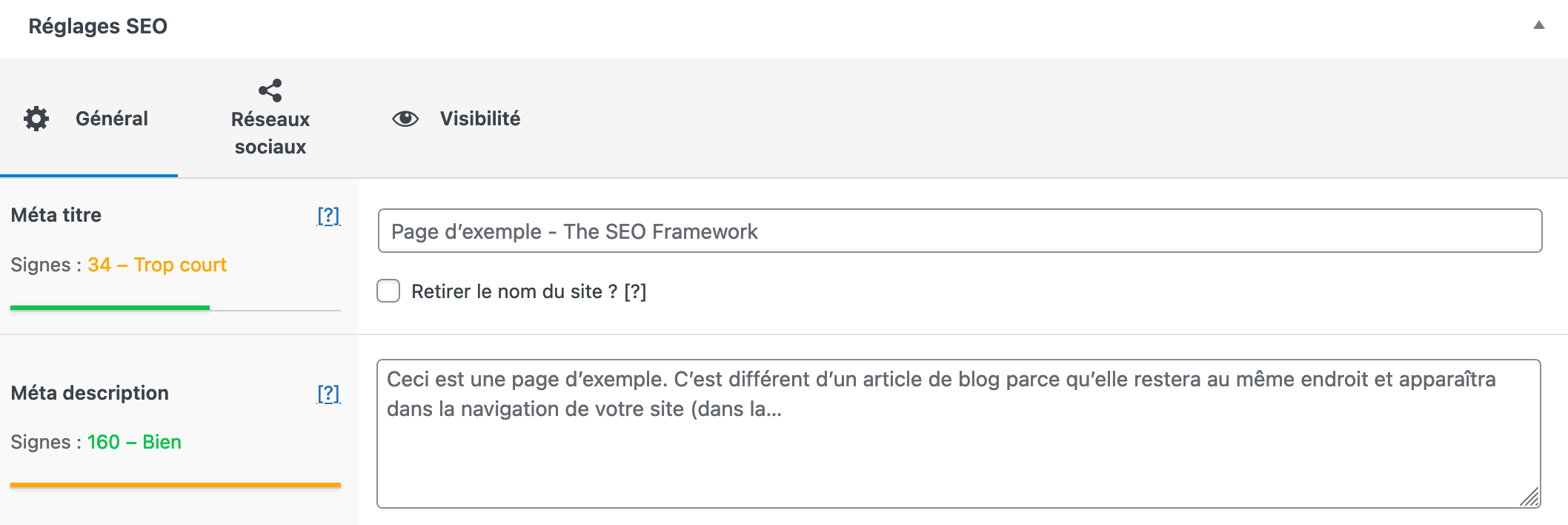Viewport: 1568px width, 525px height.
Task: Switch to the Réseaux sociaux tab
Action: coord(270,132)
